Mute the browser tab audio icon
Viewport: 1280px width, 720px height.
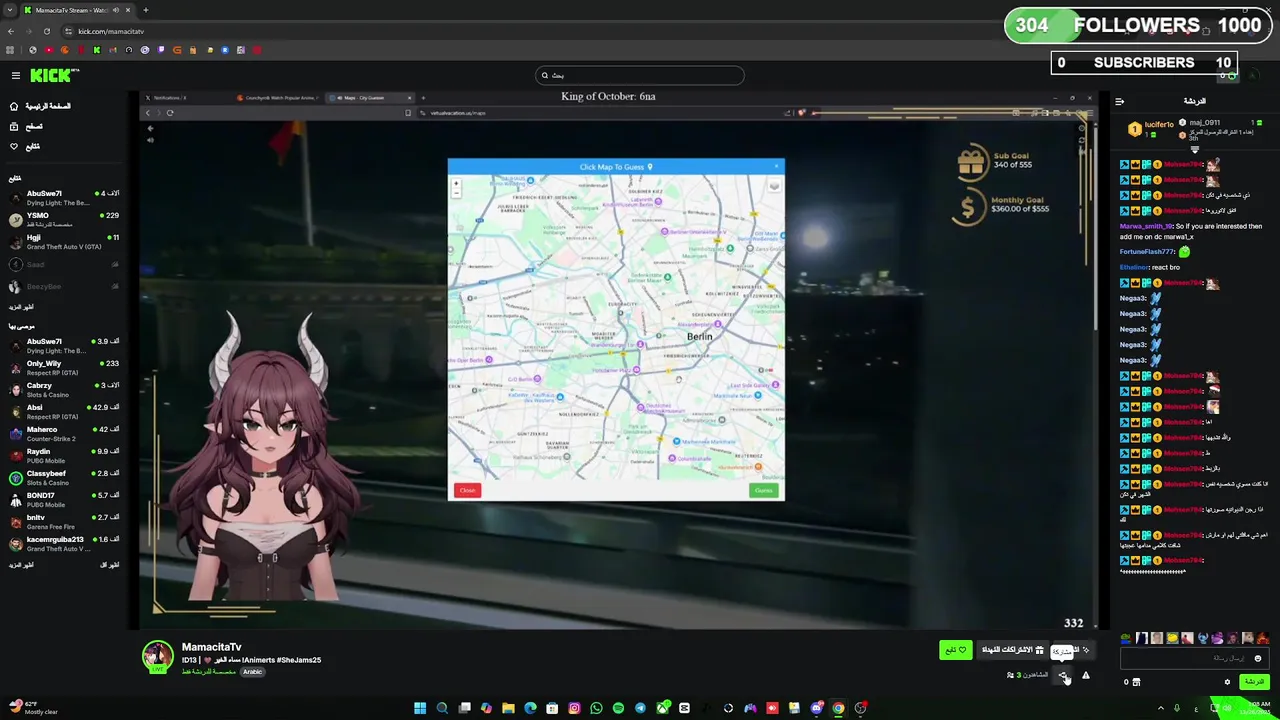pyautogui.click(x=116, y=10)
